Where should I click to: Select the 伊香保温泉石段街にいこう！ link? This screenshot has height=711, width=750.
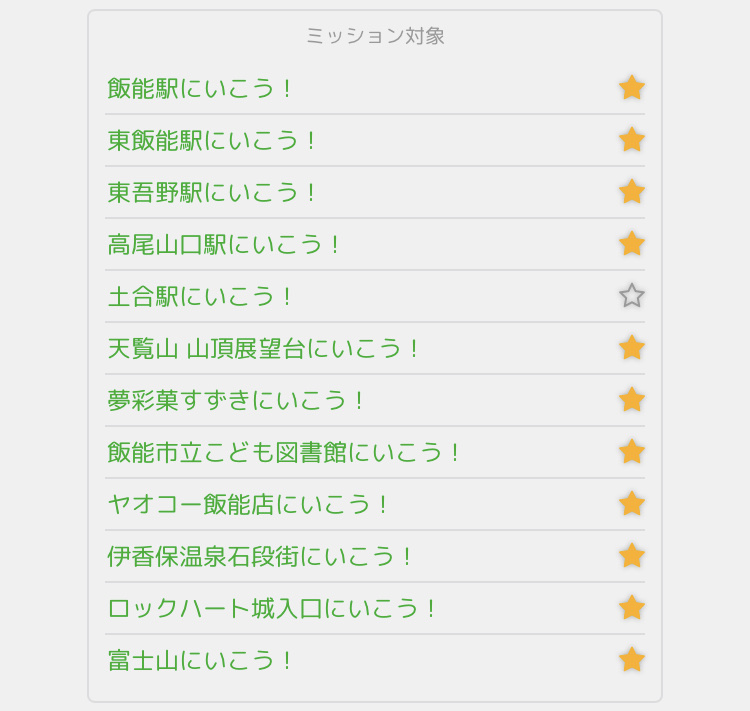pos(259,557)
